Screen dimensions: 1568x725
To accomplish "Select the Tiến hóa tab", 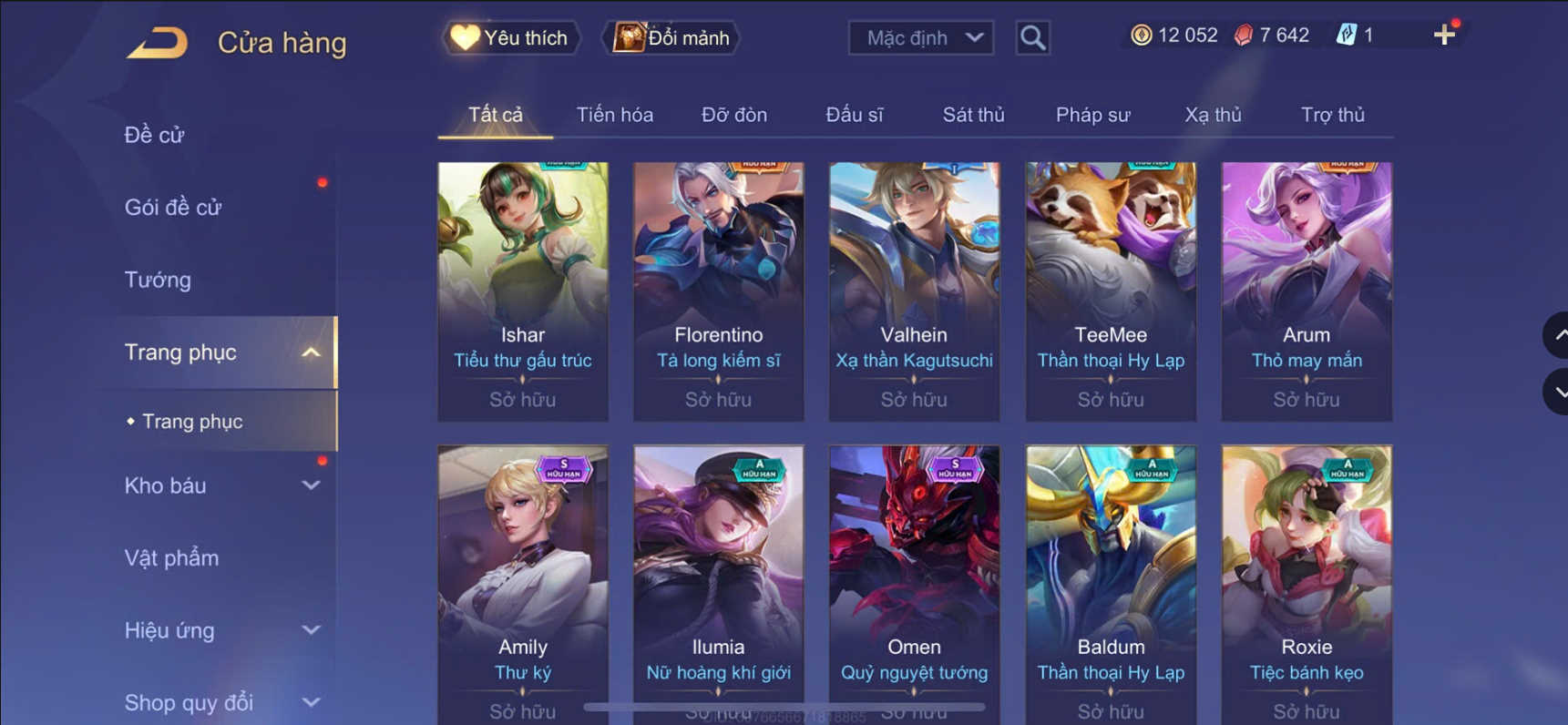I will point(614,115).
